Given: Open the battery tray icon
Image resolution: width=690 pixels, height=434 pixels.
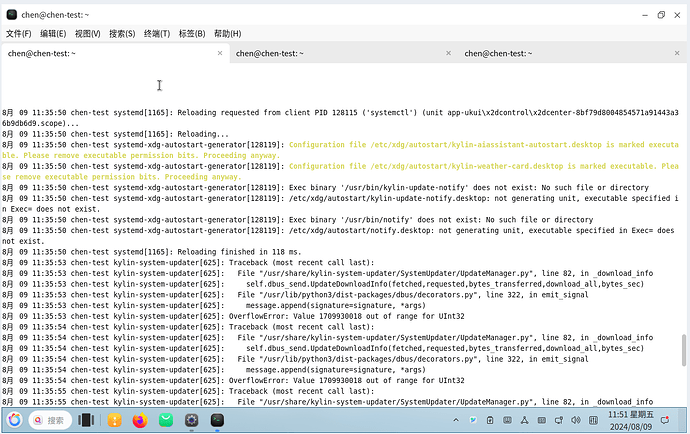Looking at the screenshot, I should coord(490,420).
